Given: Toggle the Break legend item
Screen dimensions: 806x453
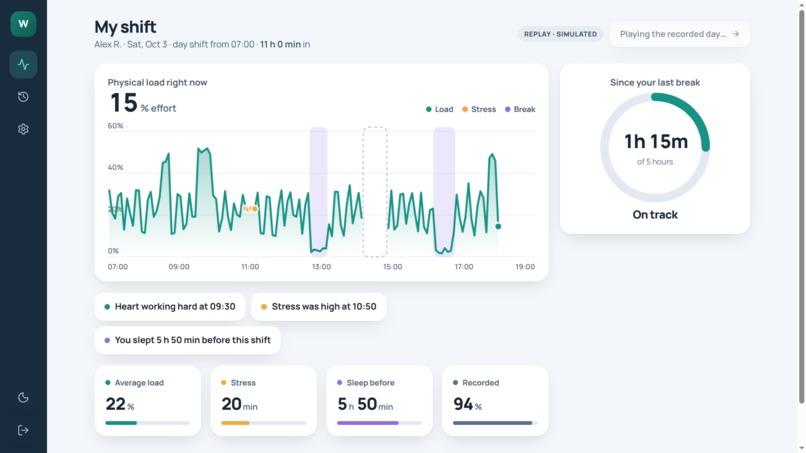Looking at the screenshot, I should point(520,109).
